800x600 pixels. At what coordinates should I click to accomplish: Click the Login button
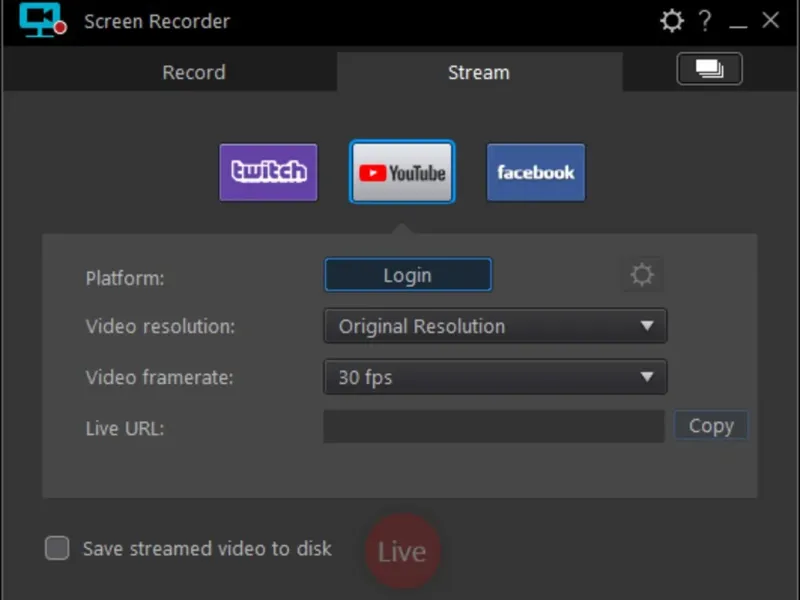point(408,275)
